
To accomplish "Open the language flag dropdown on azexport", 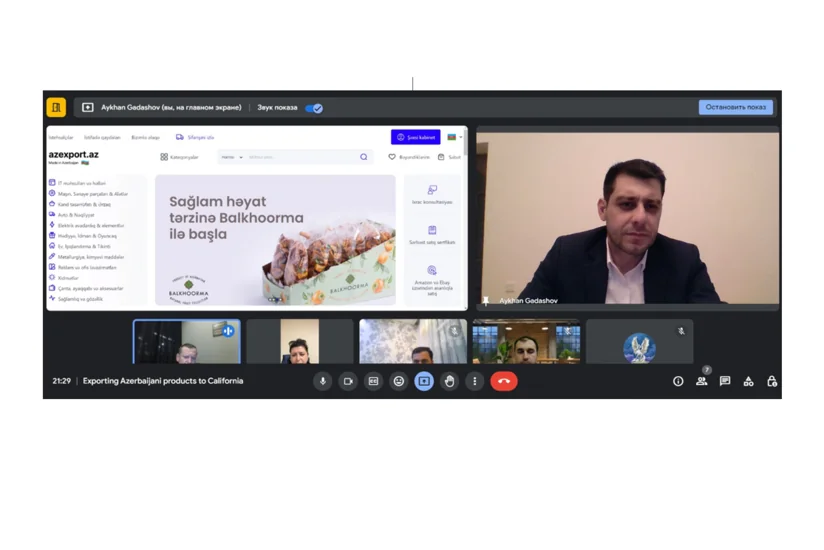I will pyautogui.click(x=455, y=137).
